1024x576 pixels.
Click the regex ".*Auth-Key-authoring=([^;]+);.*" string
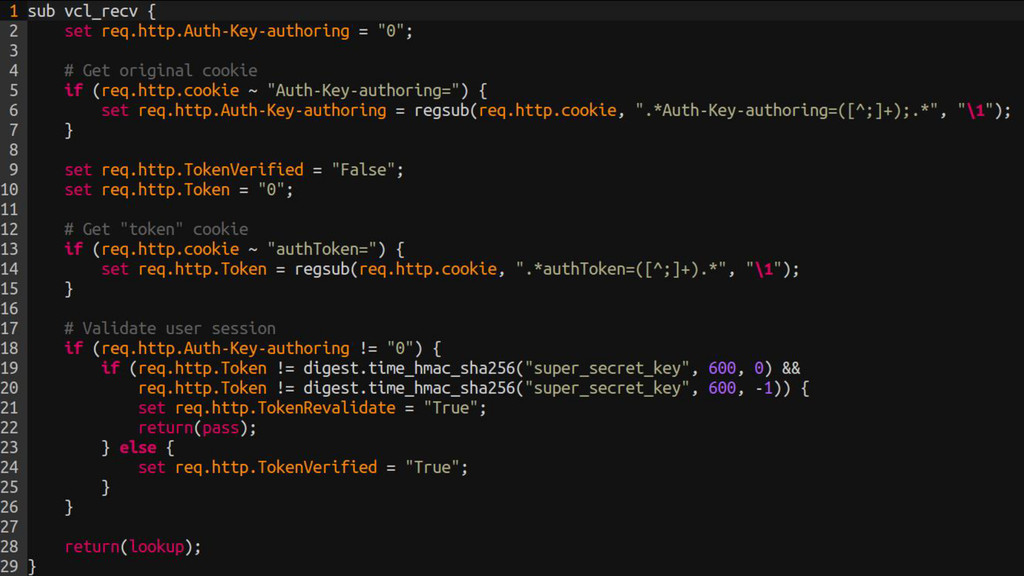pyautogui.click(x=788, y=110)
